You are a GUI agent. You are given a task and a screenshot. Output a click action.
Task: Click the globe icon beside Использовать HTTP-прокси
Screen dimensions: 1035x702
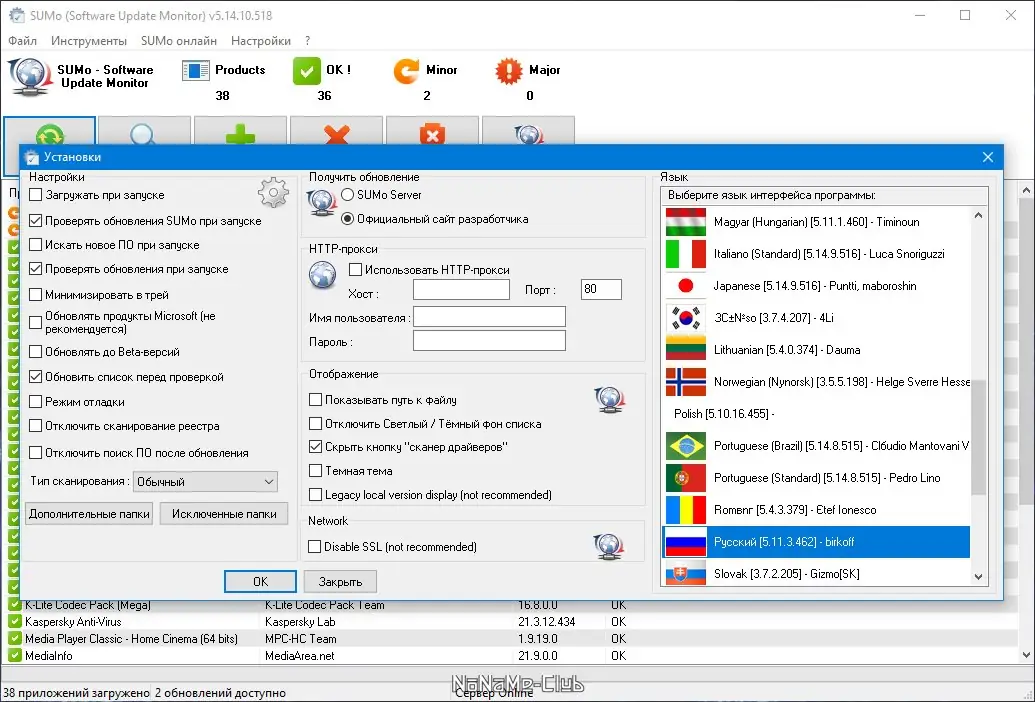323,275
